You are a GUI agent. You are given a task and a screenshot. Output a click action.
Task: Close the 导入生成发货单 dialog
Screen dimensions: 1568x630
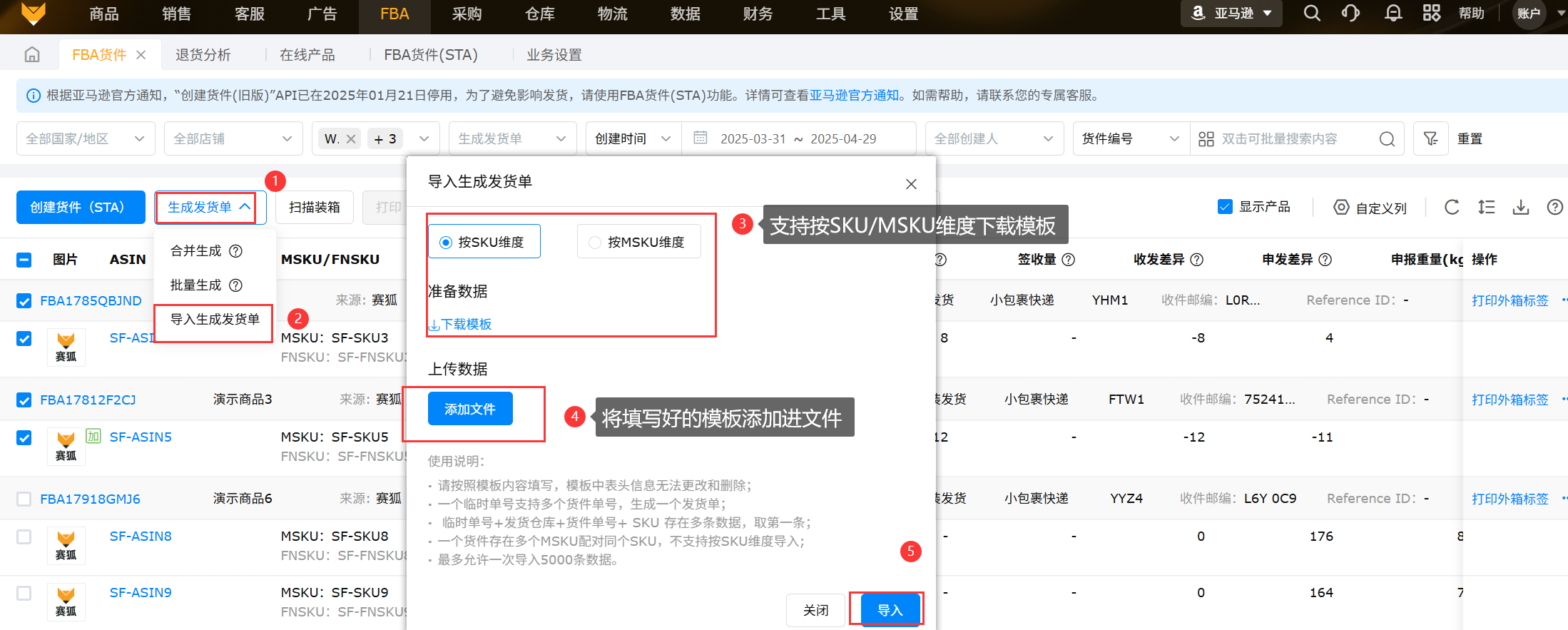point(911,184)
